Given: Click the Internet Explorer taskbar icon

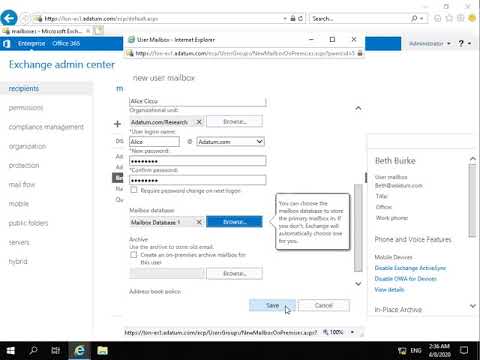Looking at the screenshot, I should [79, 351].
